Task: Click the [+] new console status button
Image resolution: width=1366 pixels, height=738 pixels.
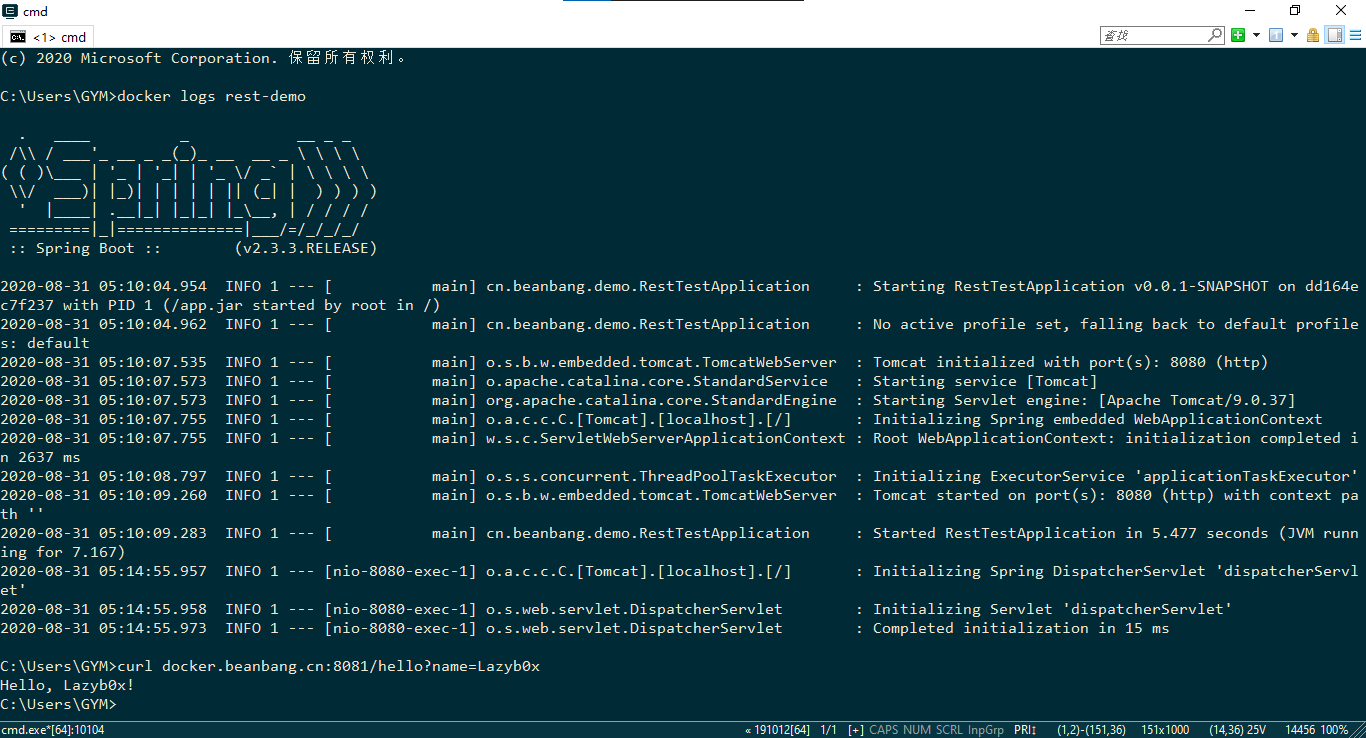Action: pos(856,730)
